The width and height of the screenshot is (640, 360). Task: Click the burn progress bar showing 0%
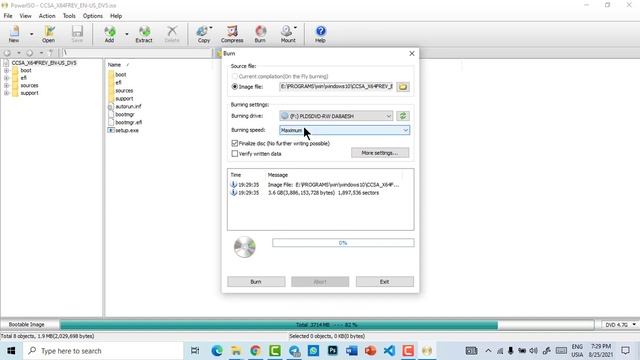click(x=343, y=243)
